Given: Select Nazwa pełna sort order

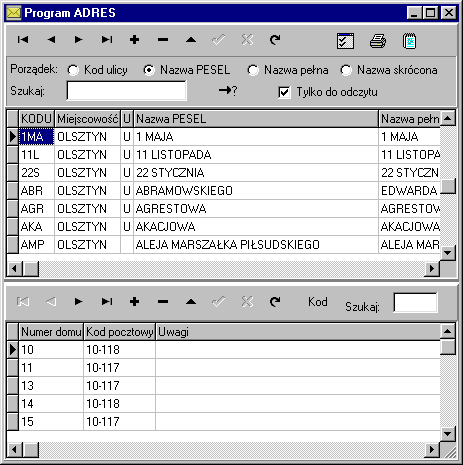Looking at the screenshot, I should (288, 70).
